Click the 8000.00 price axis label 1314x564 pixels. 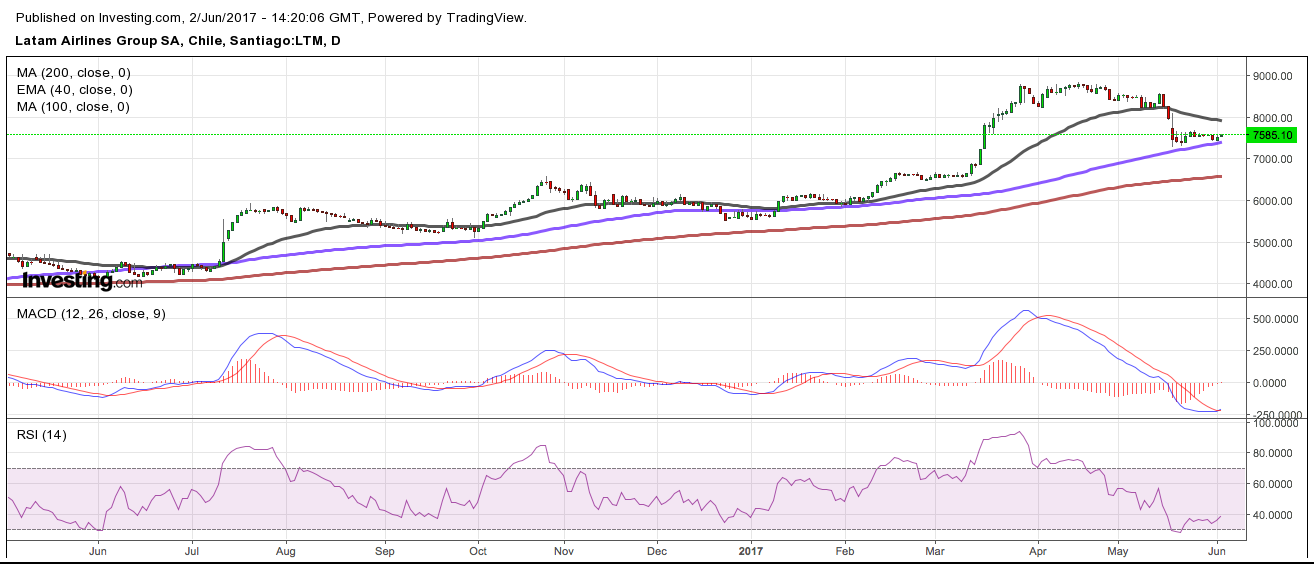tap(1272, 118)
